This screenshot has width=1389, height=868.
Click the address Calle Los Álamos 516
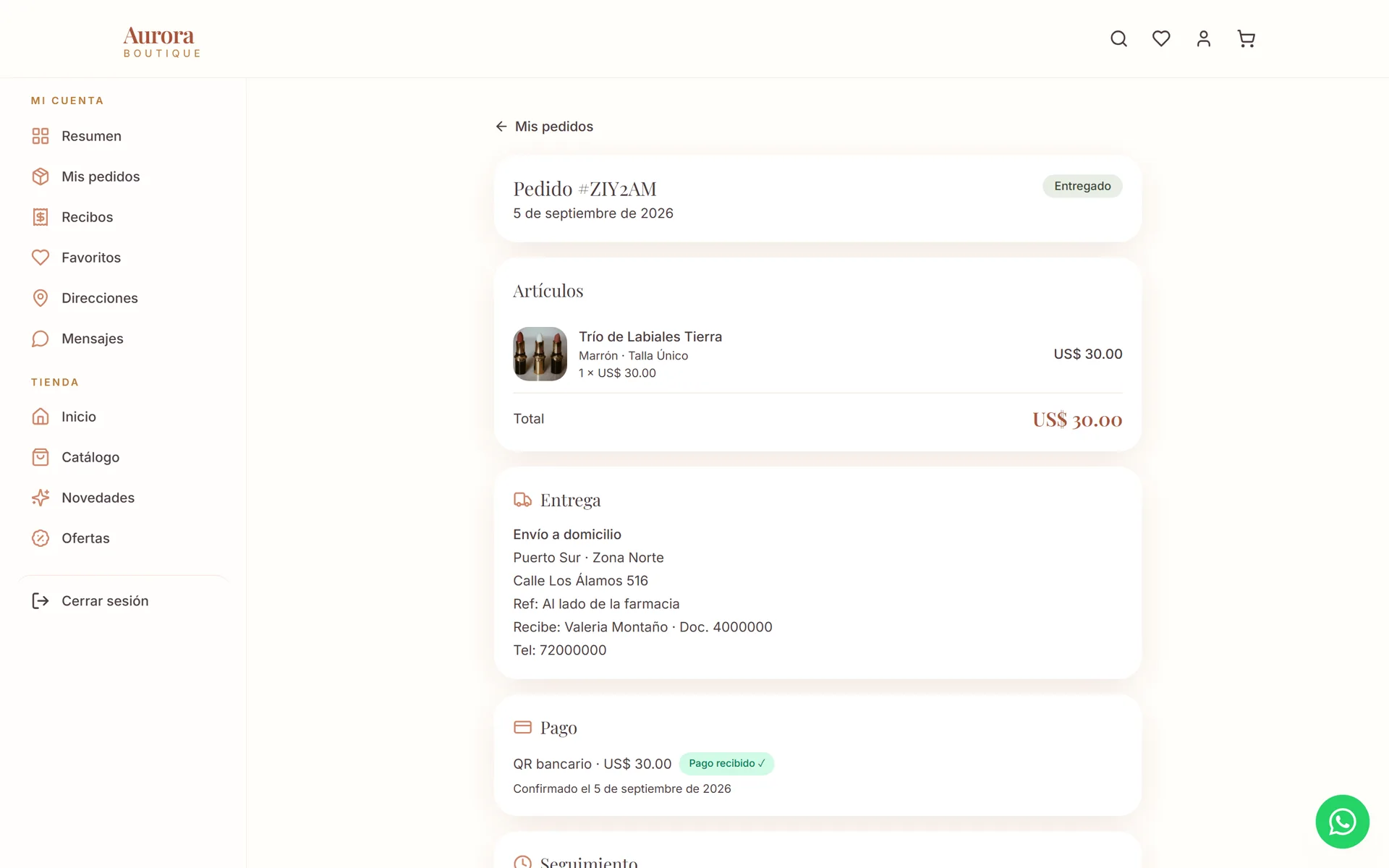(580, 581)
